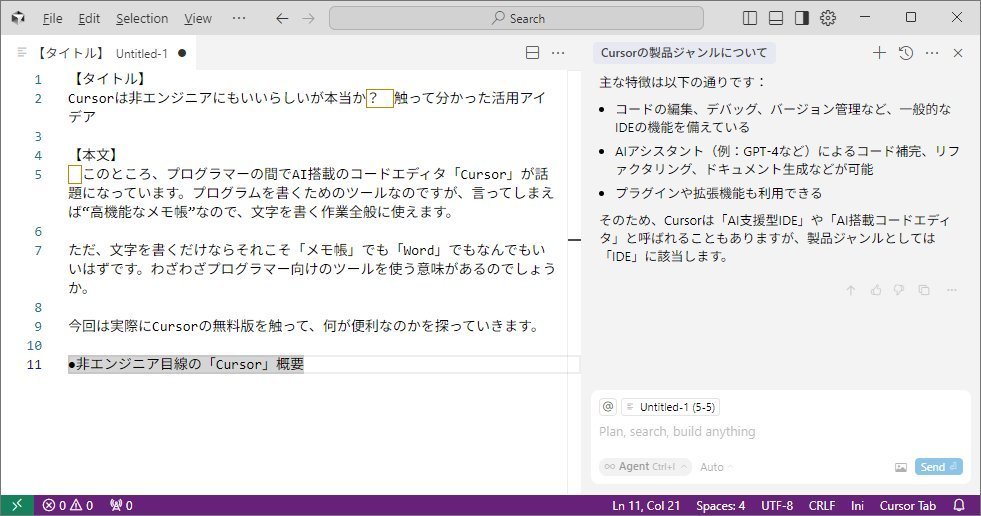Open remote window via green status icon
The width and height of the screenshot is (981, 516).
pos(18,505)
